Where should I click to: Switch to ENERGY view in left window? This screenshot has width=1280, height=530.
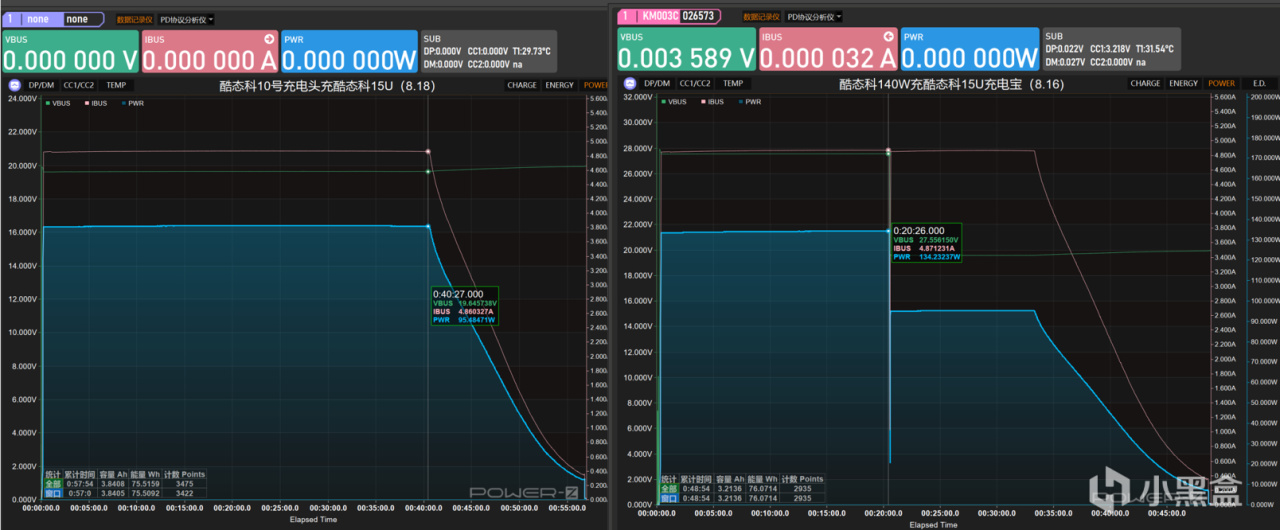[x=559, y=85]
